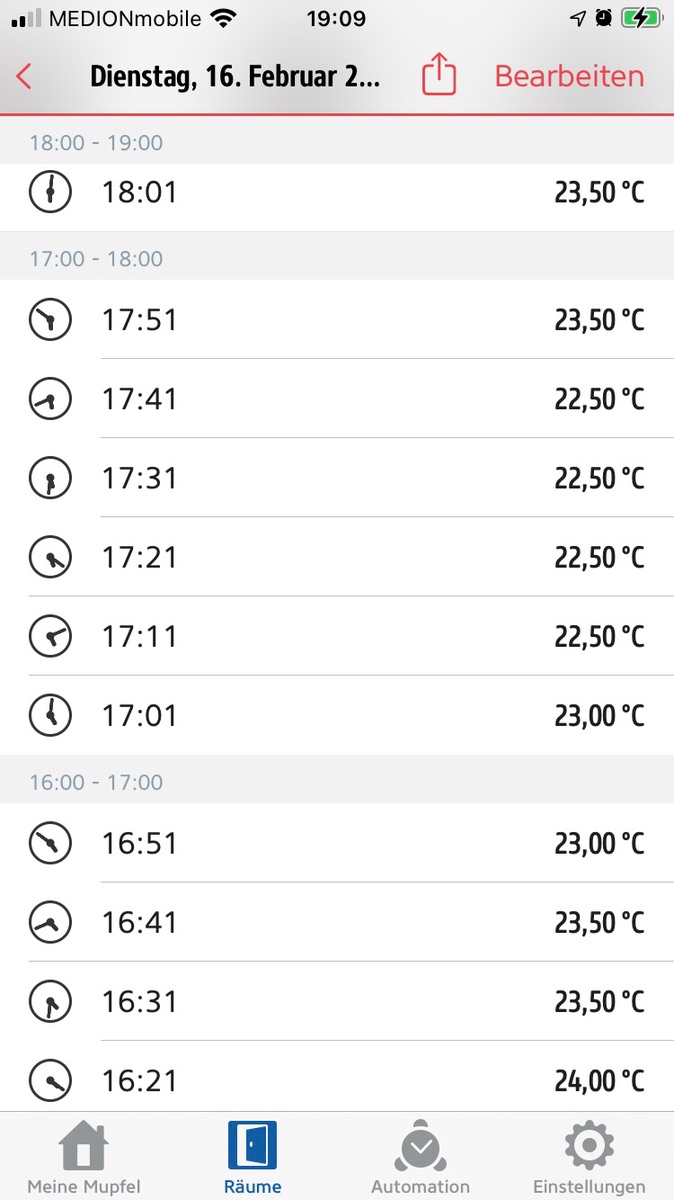The height and width of the screenshot is (1200, 674).
Task: Tap the clock icon beside 17:01
Action: 50,715
